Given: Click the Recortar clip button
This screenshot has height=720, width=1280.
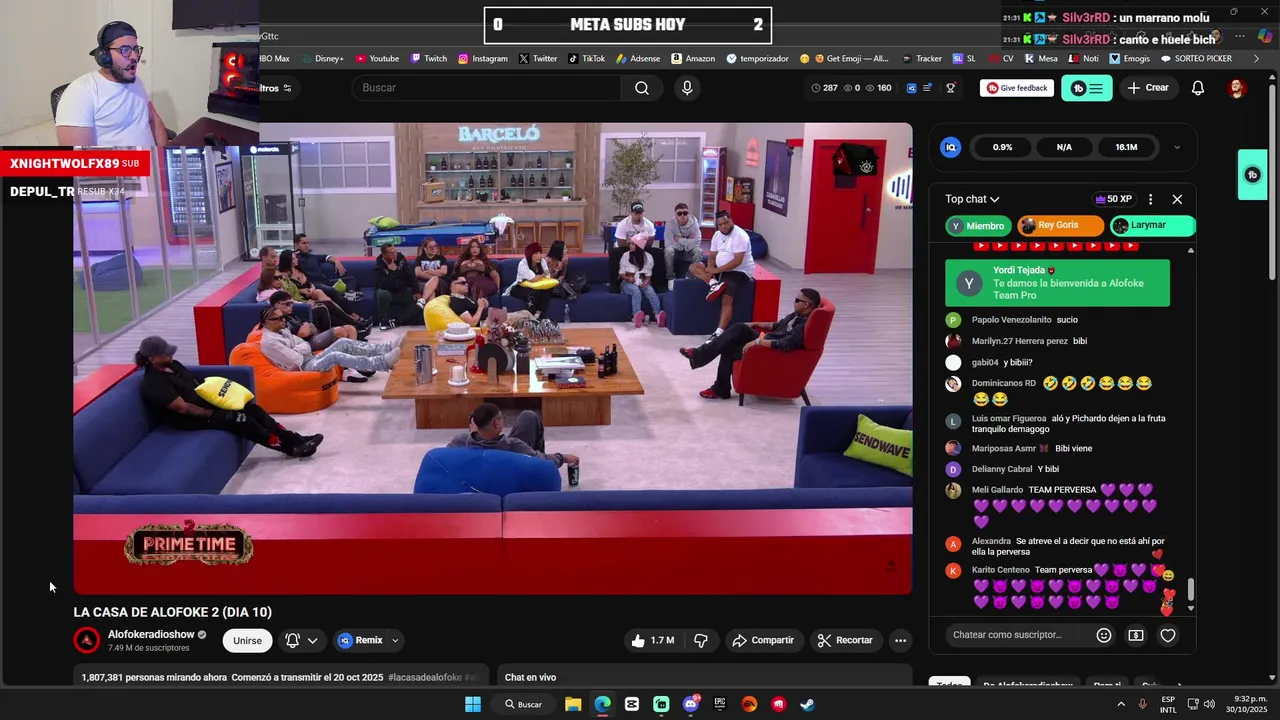Looking at the screenshot, I should tap(845, 640).
